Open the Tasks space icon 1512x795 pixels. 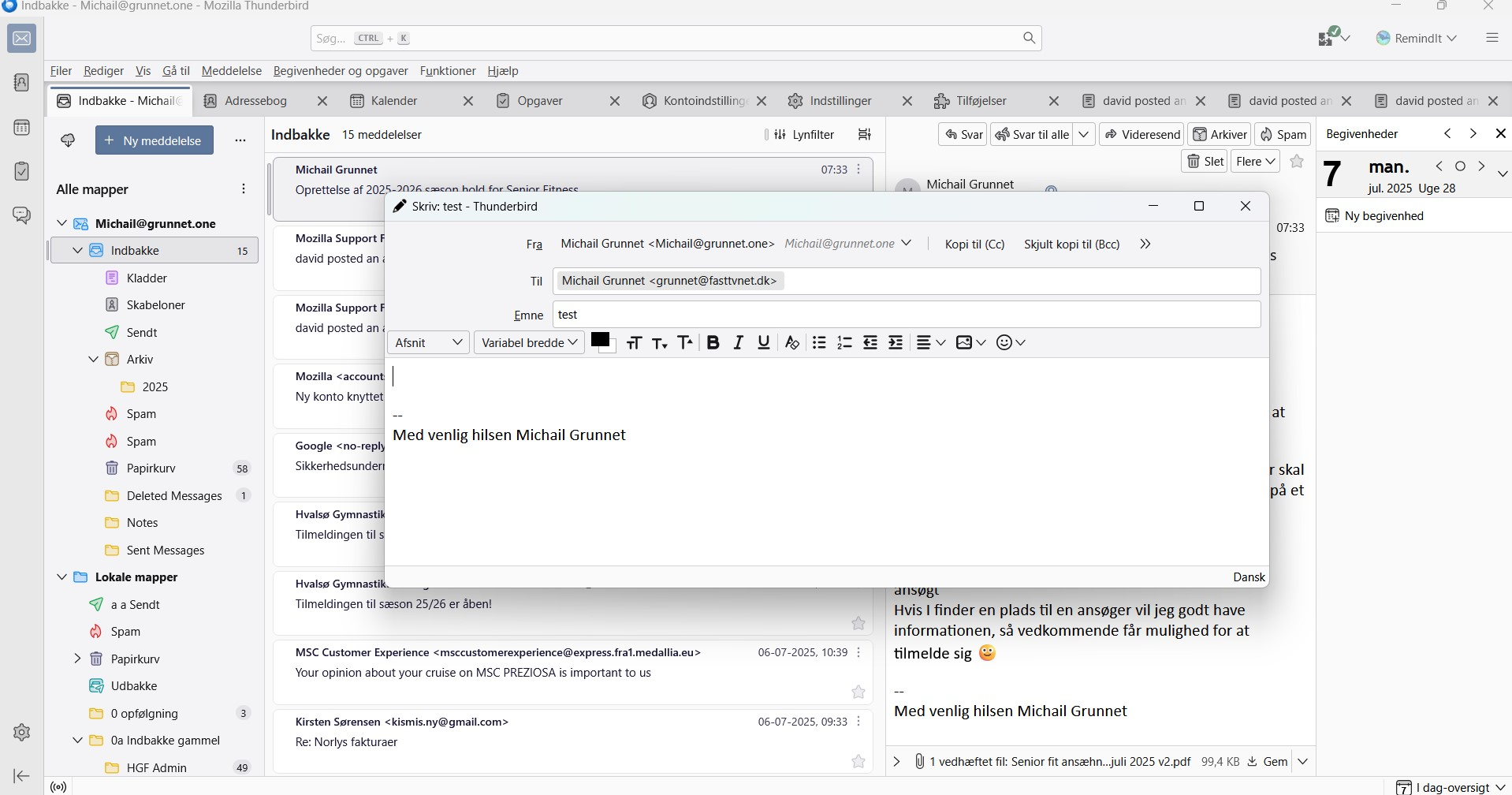click(21, 171)
